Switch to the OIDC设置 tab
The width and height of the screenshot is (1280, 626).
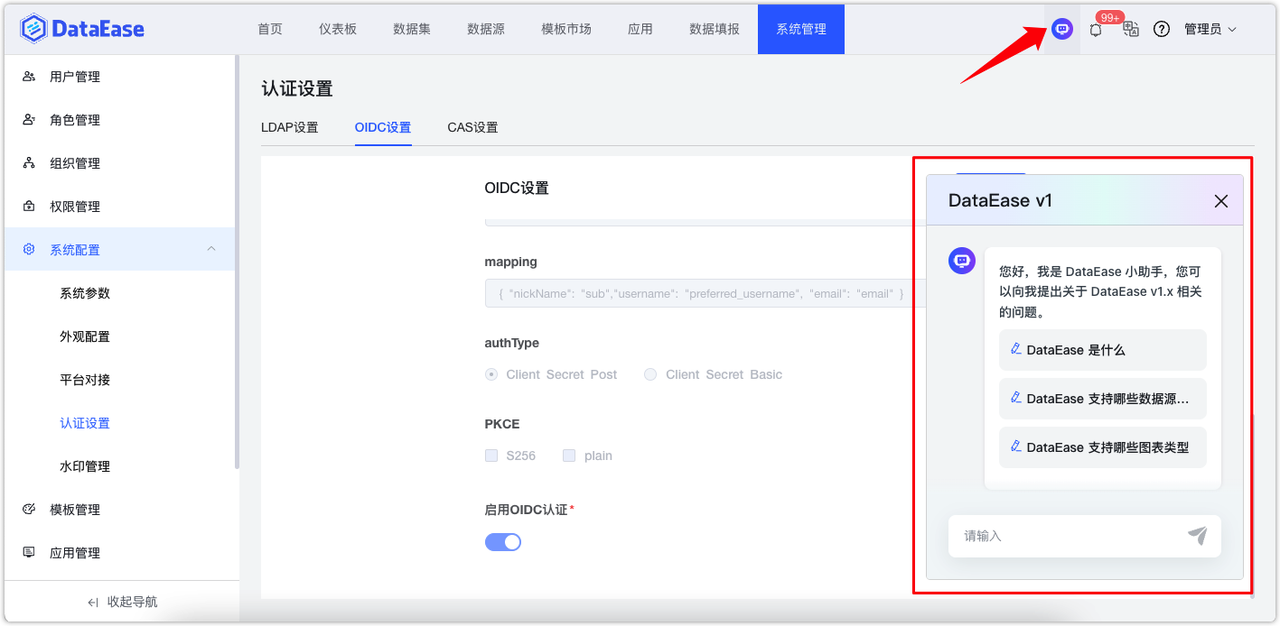(383, 128)
